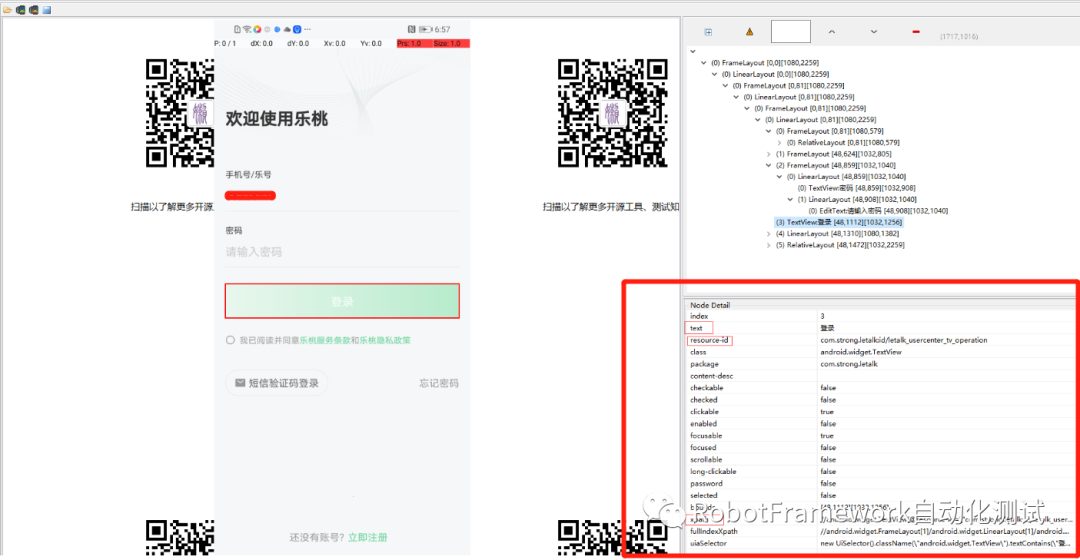Image resolution: width=1080 pixels, height=560 pixels.
Task: Click the Wi-Fi icon in phone status bar
Action: tap(247, 30)
